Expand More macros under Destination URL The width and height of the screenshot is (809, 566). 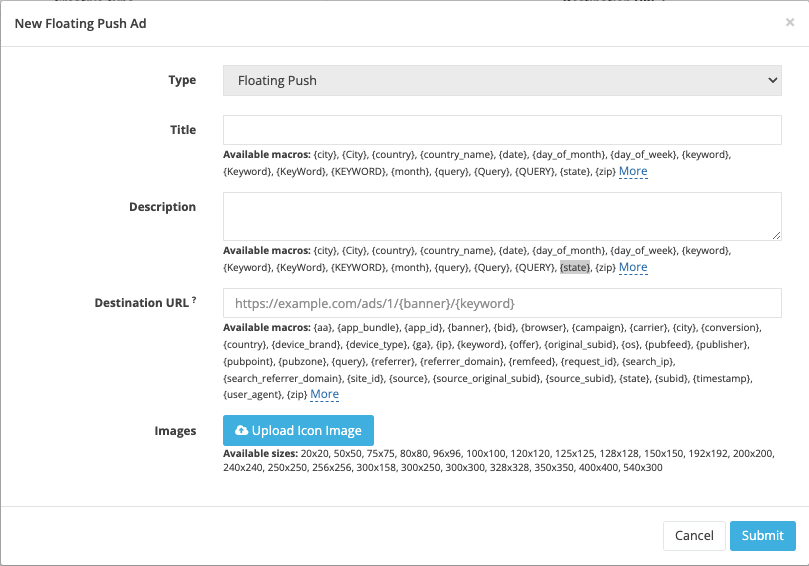[x=325, y=394]
